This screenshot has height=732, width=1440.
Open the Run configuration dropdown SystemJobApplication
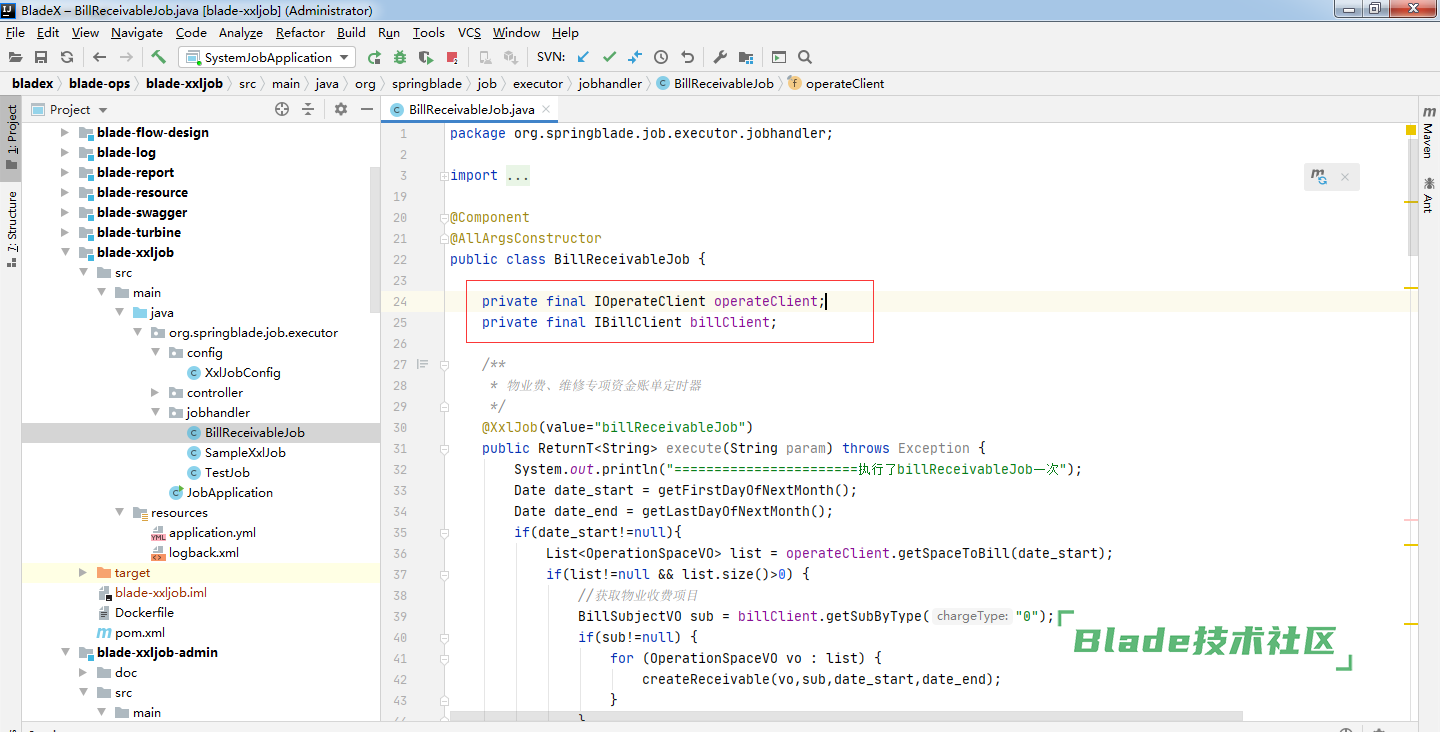[267, 57]
